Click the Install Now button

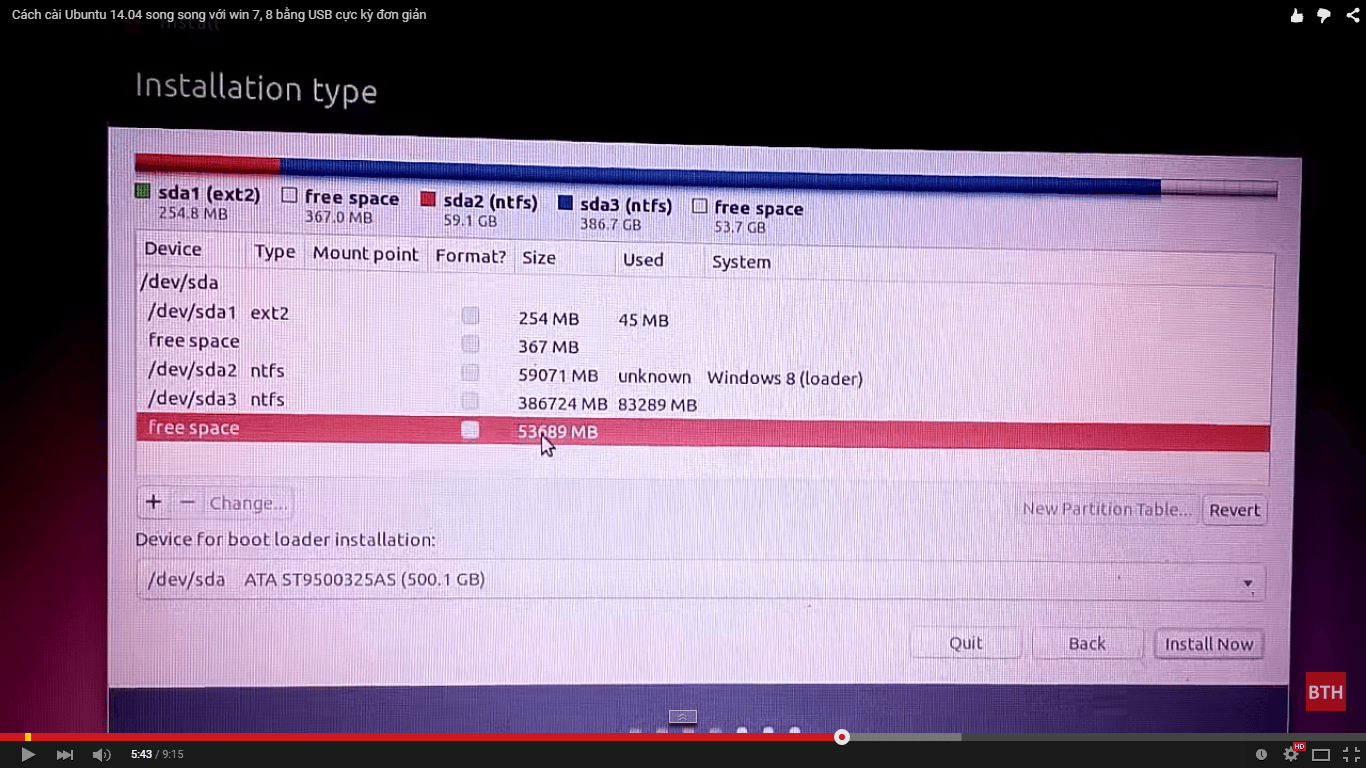1209,644
